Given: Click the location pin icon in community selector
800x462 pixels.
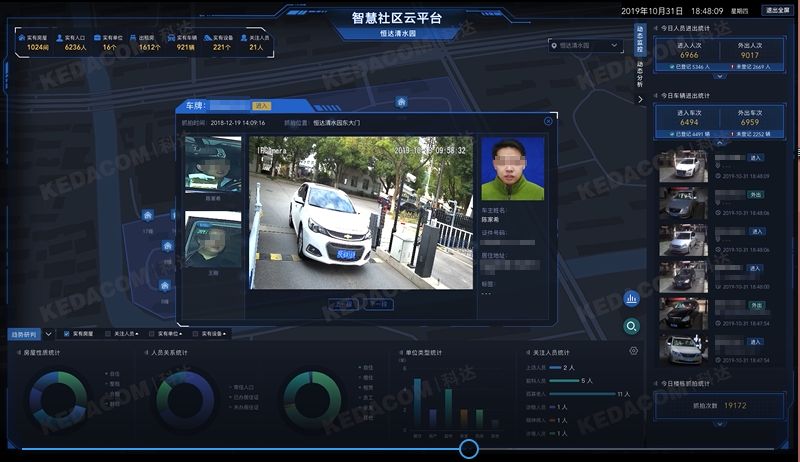Looking at the screenshot, I should [x=554, y=46].
